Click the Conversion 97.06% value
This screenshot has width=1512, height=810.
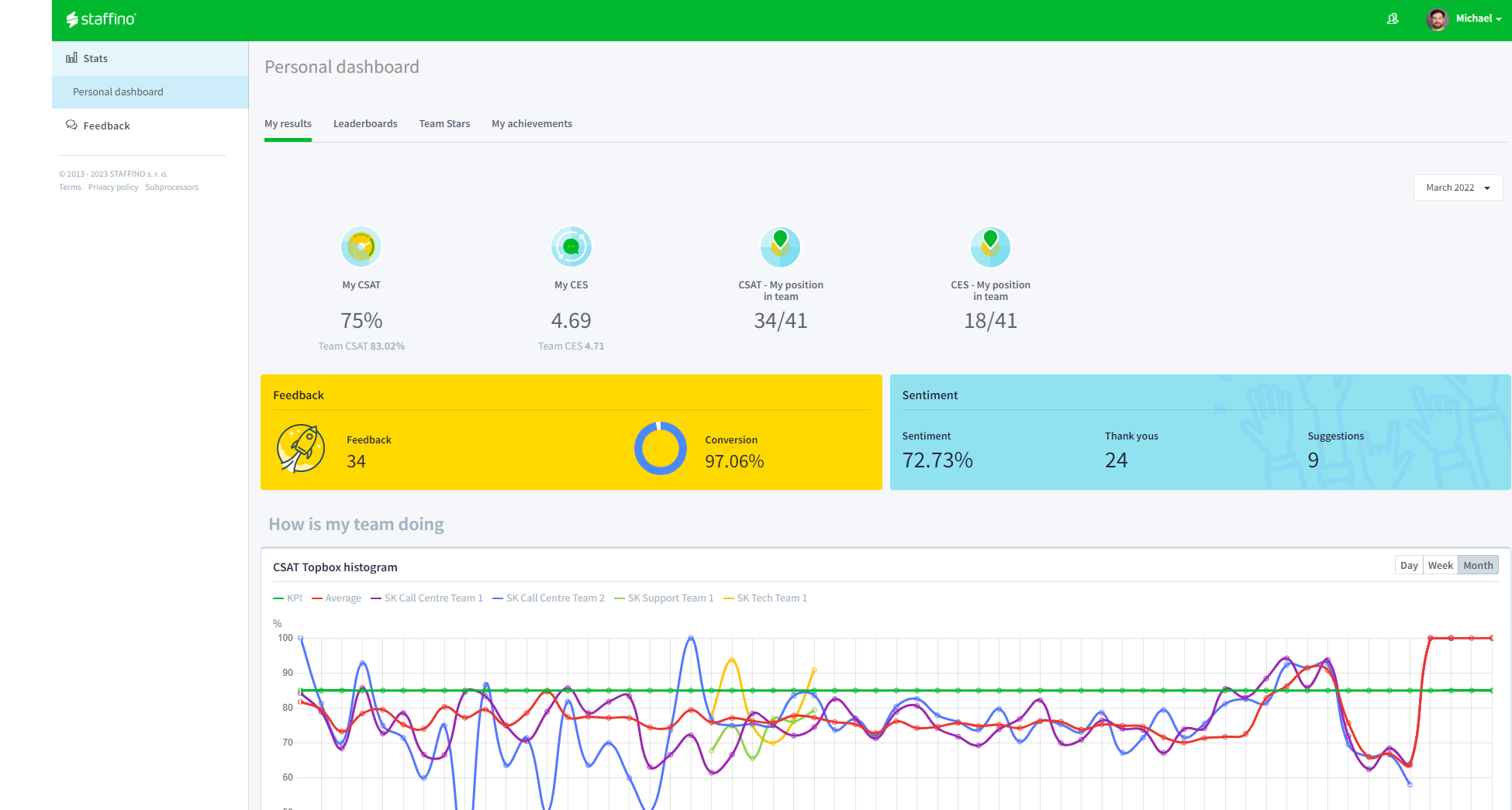(x=734, y=461)
